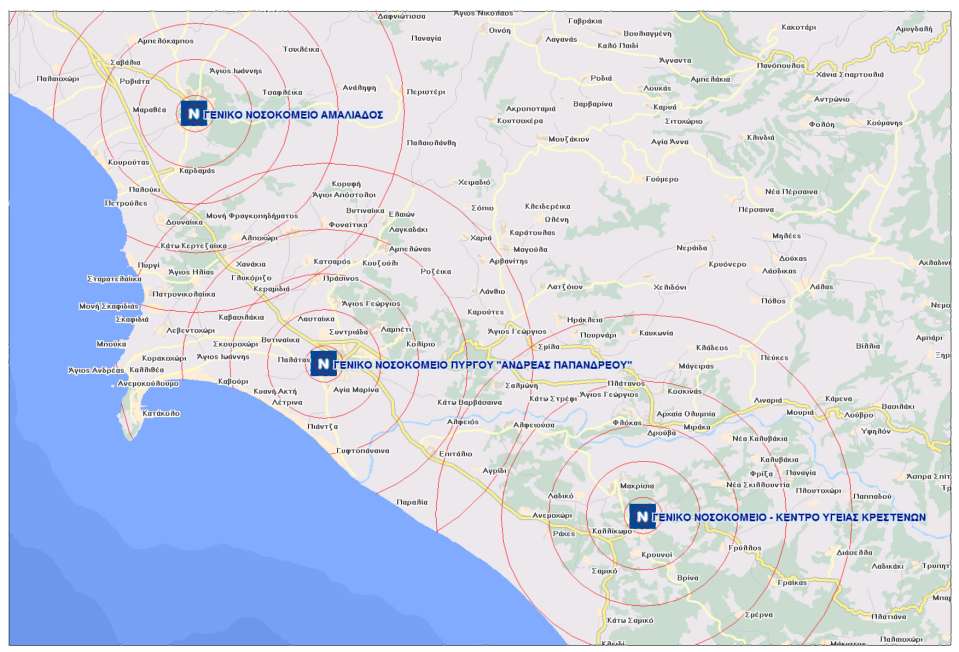
Task: Click the Πανόπουλος label
Action: [x=780, y=65]
